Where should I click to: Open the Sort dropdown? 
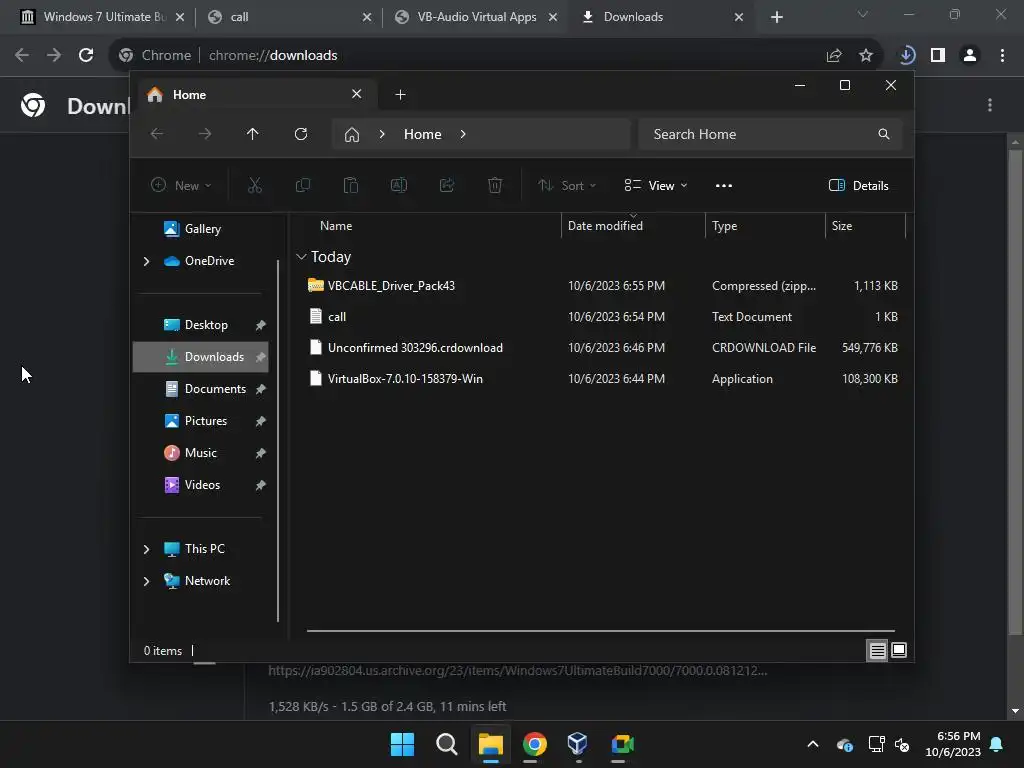point(567,185)
